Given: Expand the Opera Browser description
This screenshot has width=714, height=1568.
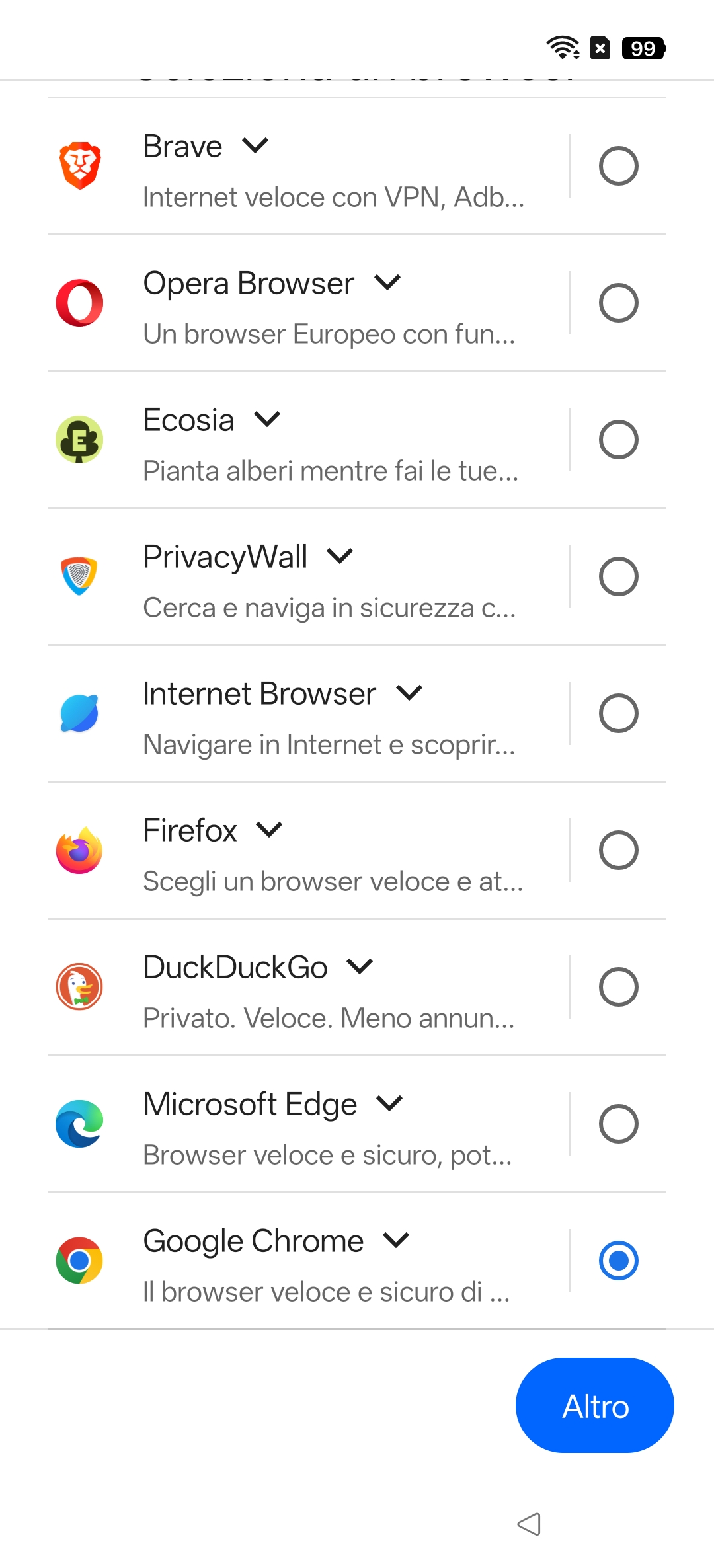Looking at the screenshot, I should [x=387, y=283].
